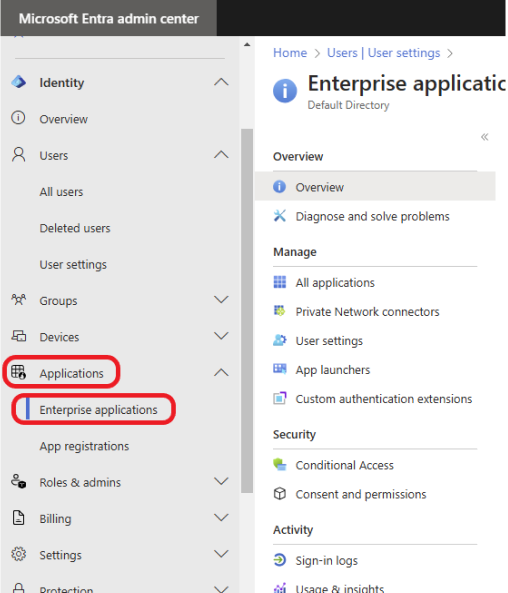This screenshot has width=508, height=593.
Task: Click the Settings gear icon
Action: [19, 554]
